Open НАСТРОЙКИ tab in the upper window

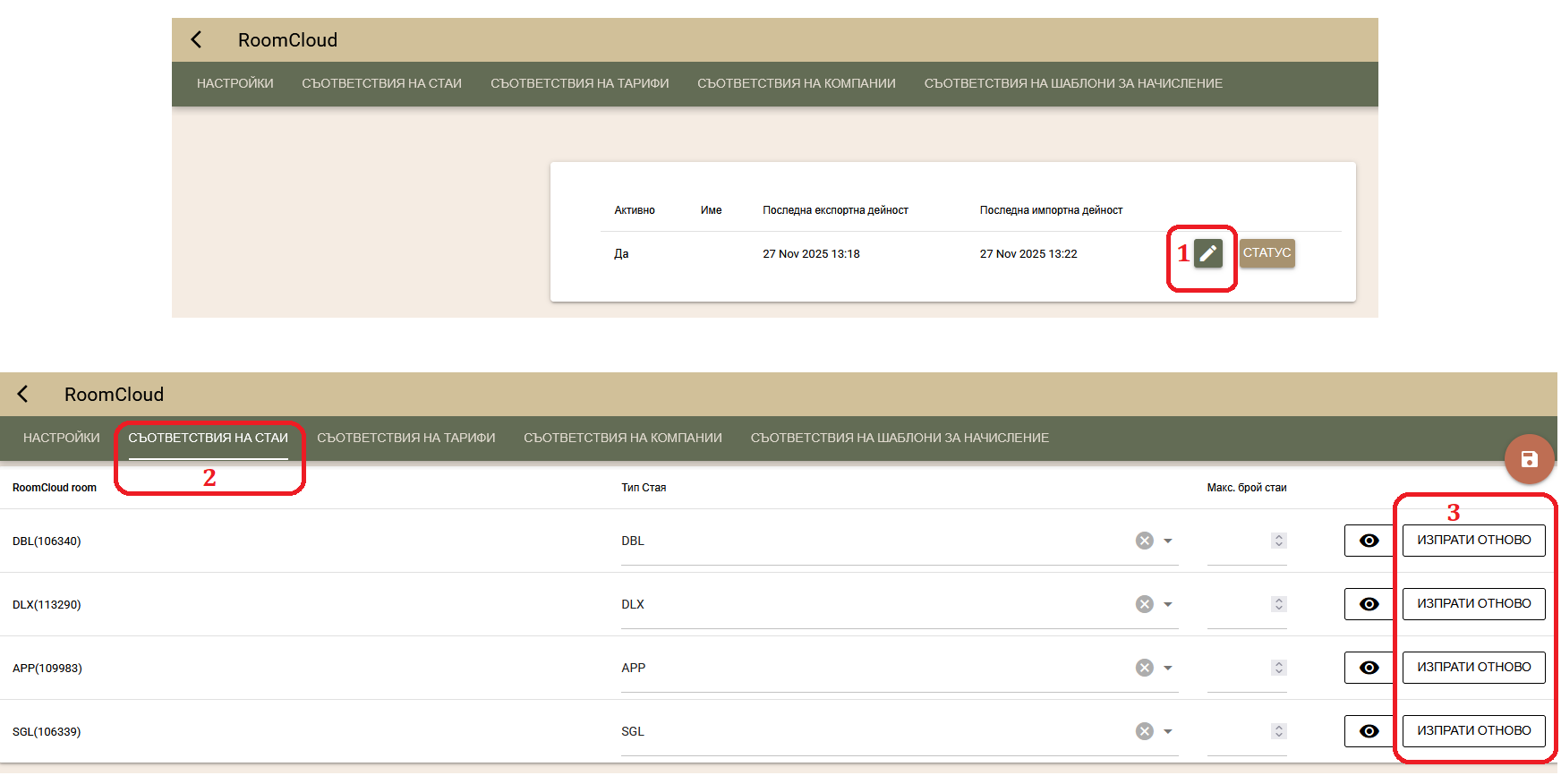[x=235, y=83]
